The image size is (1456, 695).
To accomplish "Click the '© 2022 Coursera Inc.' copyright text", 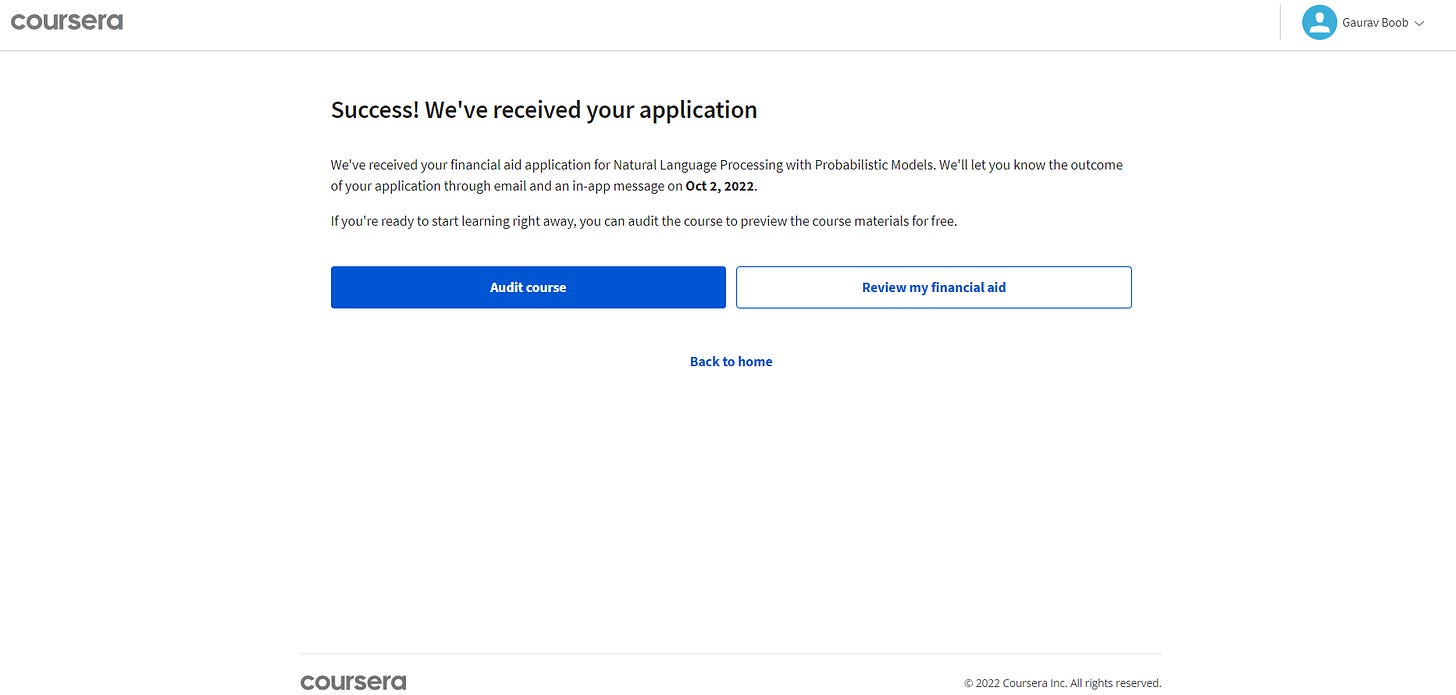I will [1063, 683].
